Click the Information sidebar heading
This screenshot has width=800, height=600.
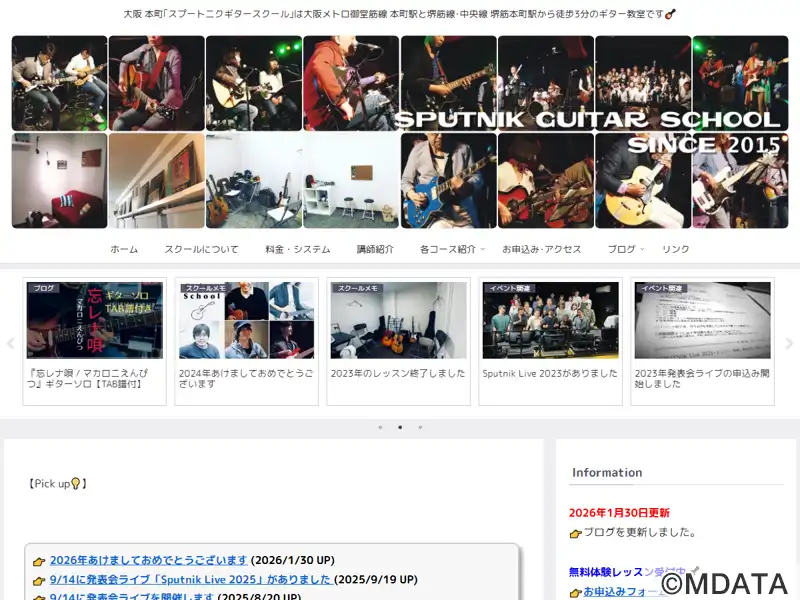click(x=607, y=472)
